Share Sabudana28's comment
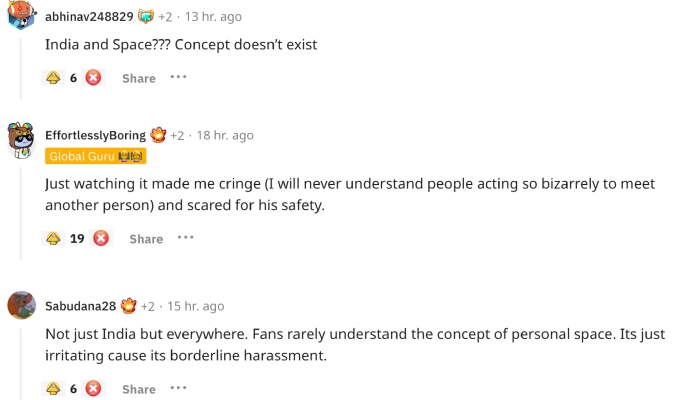 tap(139, 388)
